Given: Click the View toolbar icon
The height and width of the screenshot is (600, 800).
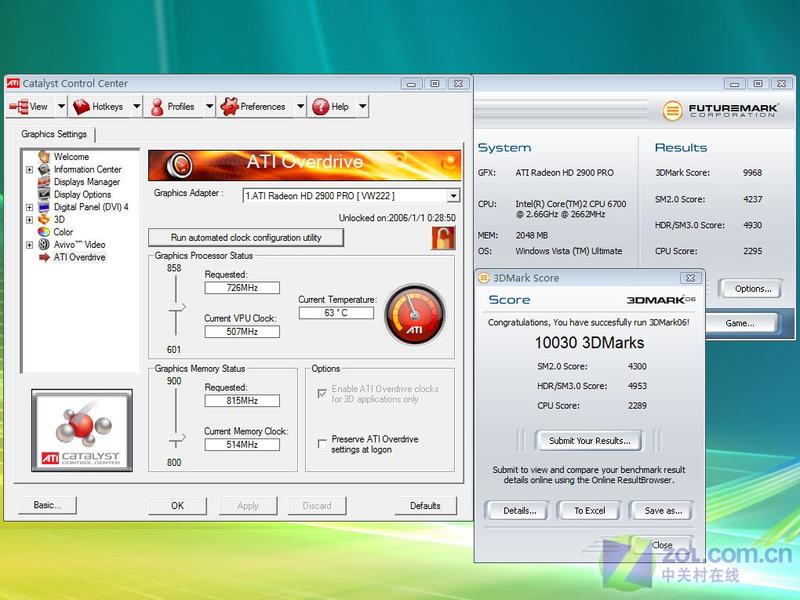Looking at the screenshot, I should click(x=19, y=107).
